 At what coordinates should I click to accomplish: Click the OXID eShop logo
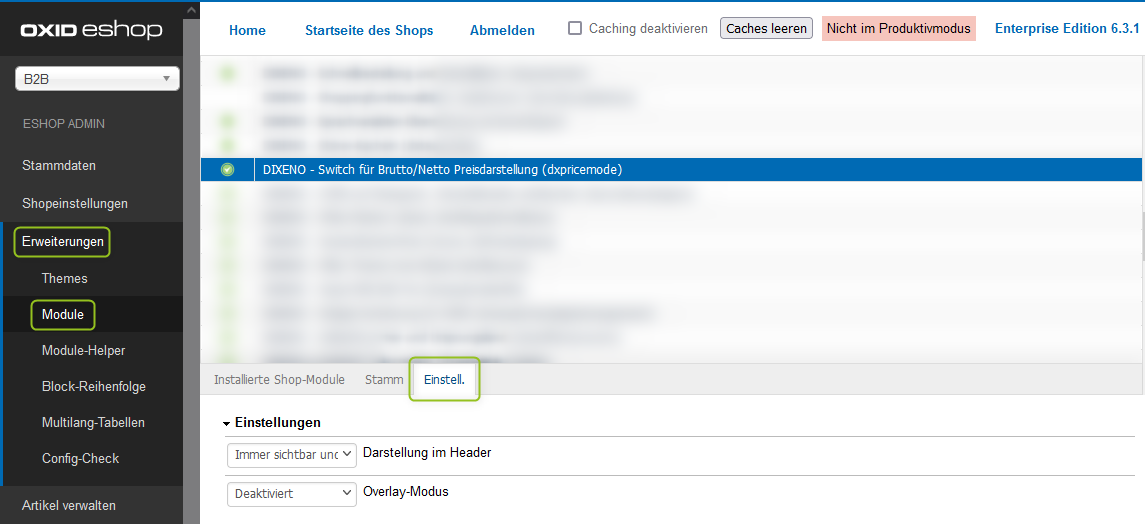coord(91,30)
